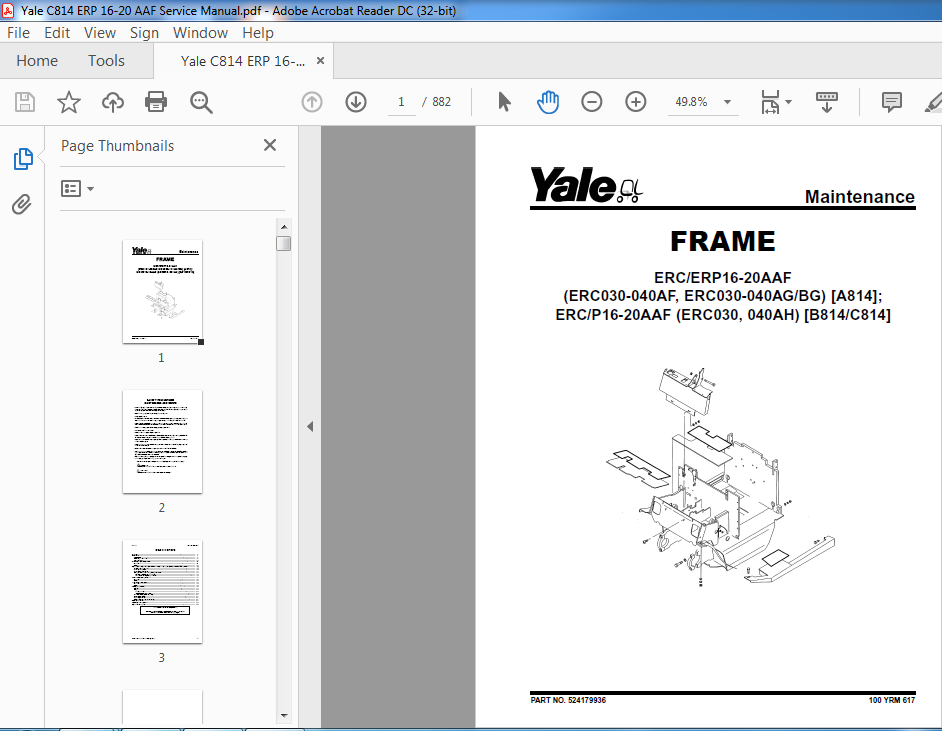Screen dimensions: 942x731
Task: Add a comment with speech bubble icon
Action: pos(892,102)
